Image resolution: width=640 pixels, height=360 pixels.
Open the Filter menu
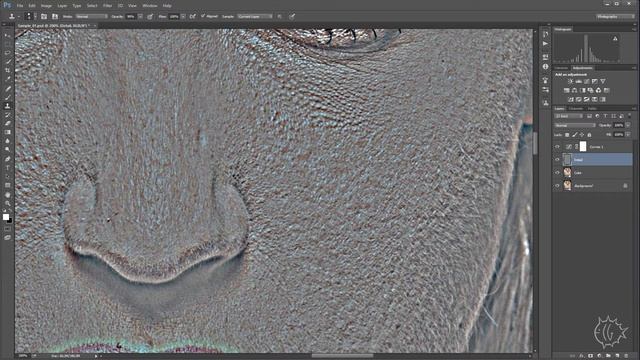pos(107,6)
